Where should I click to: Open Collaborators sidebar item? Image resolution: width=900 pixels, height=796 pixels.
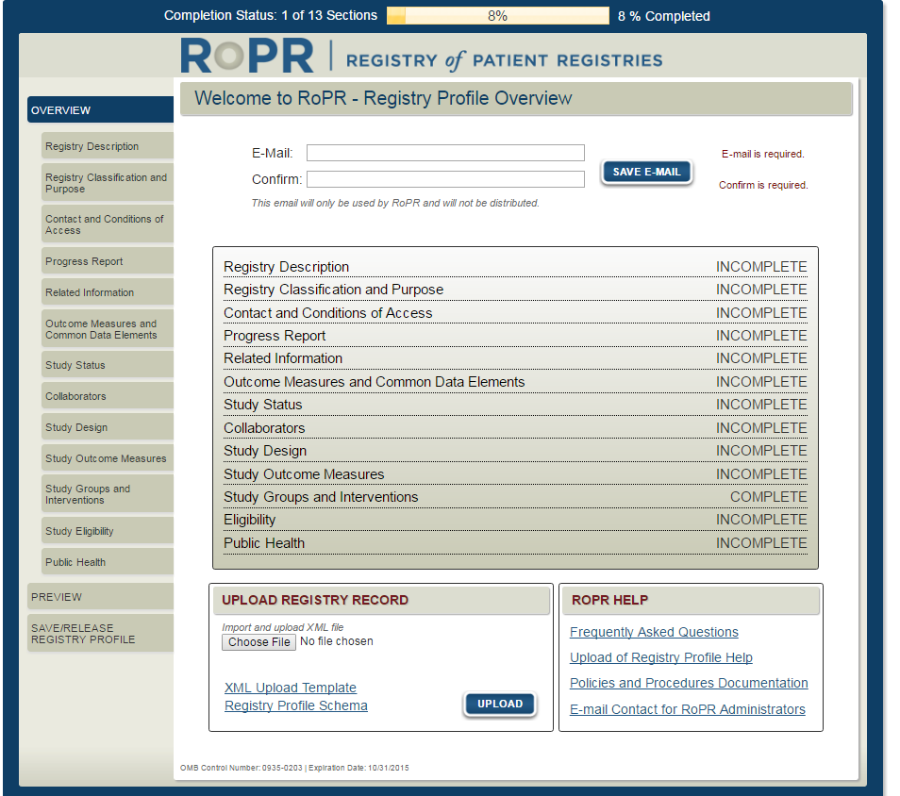(x=107, y=396)
